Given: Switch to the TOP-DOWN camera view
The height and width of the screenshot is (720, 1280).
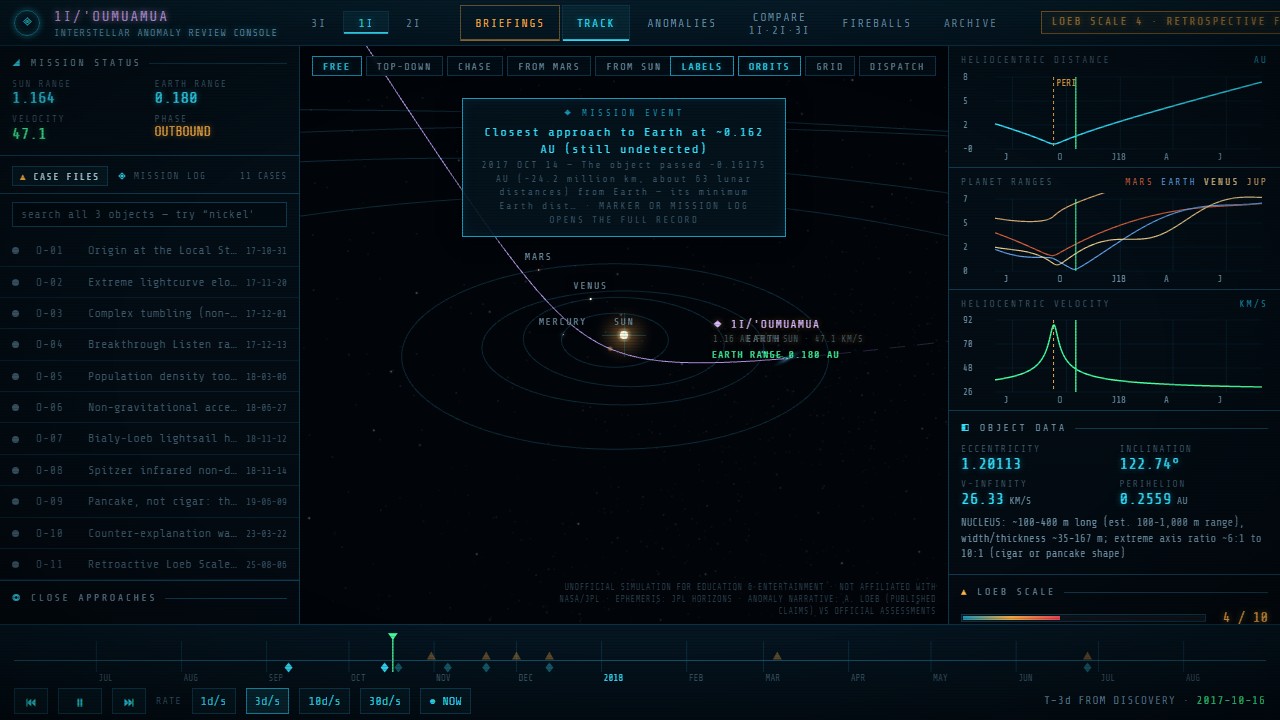Looking at the screenshot, I should pyautogui.click(x=404, y=67).
